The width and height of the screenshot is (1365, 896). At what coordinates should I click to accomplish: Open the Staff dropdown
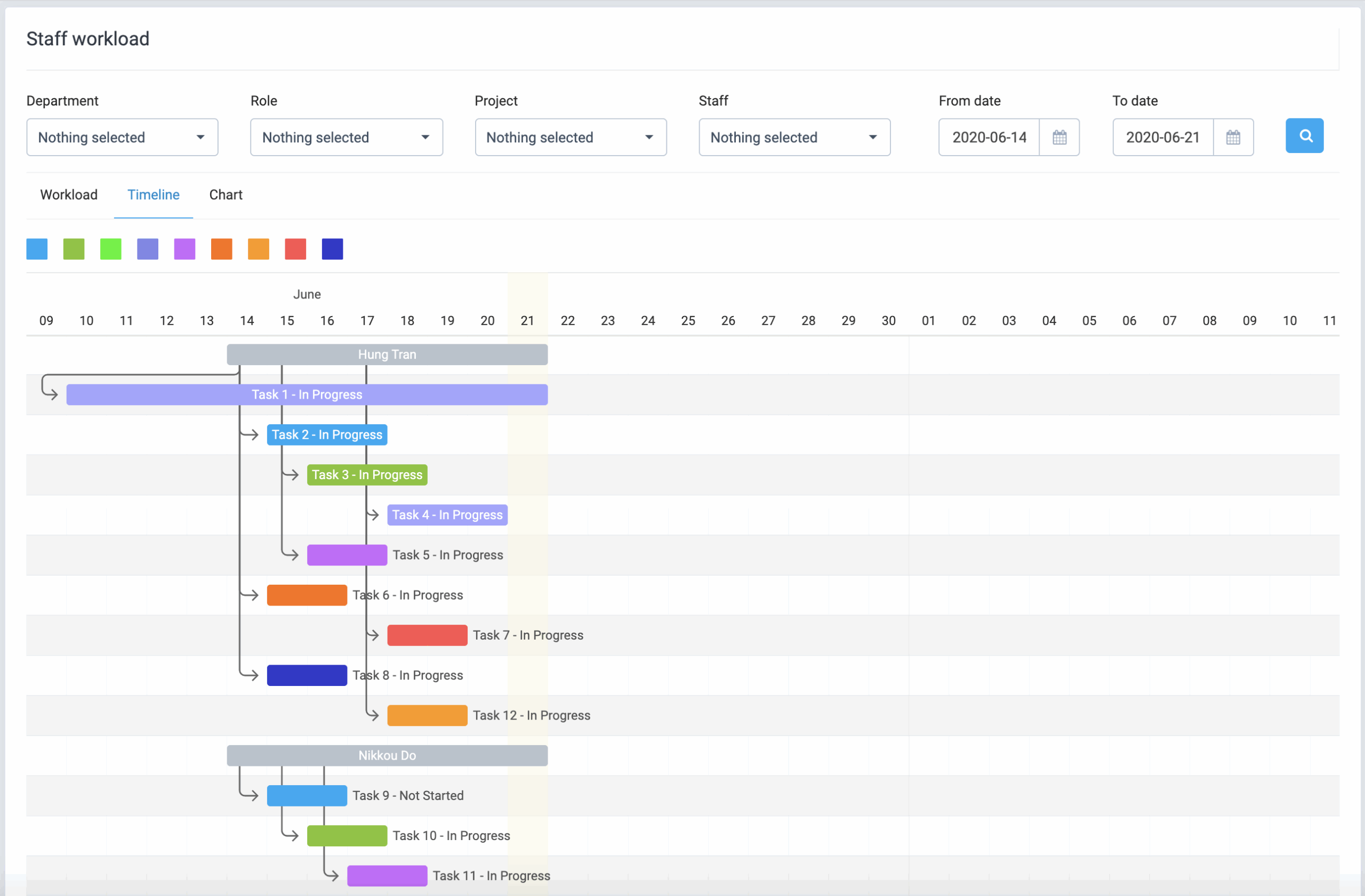tap(794, 137)
